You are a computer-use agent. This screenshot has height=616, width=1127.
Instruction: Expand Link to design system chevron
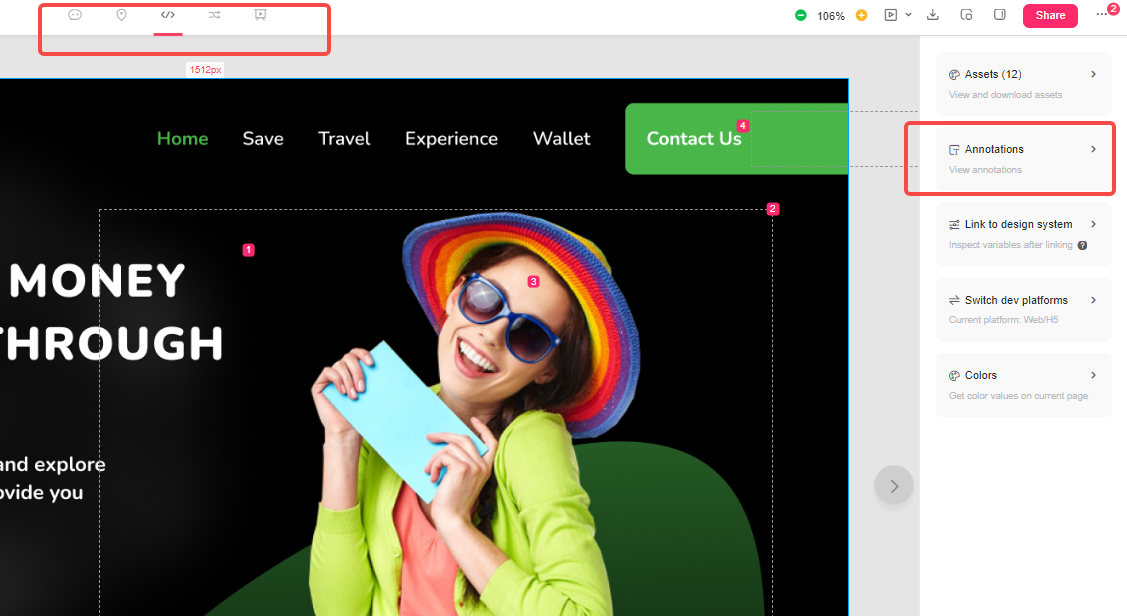[1093, 224]
